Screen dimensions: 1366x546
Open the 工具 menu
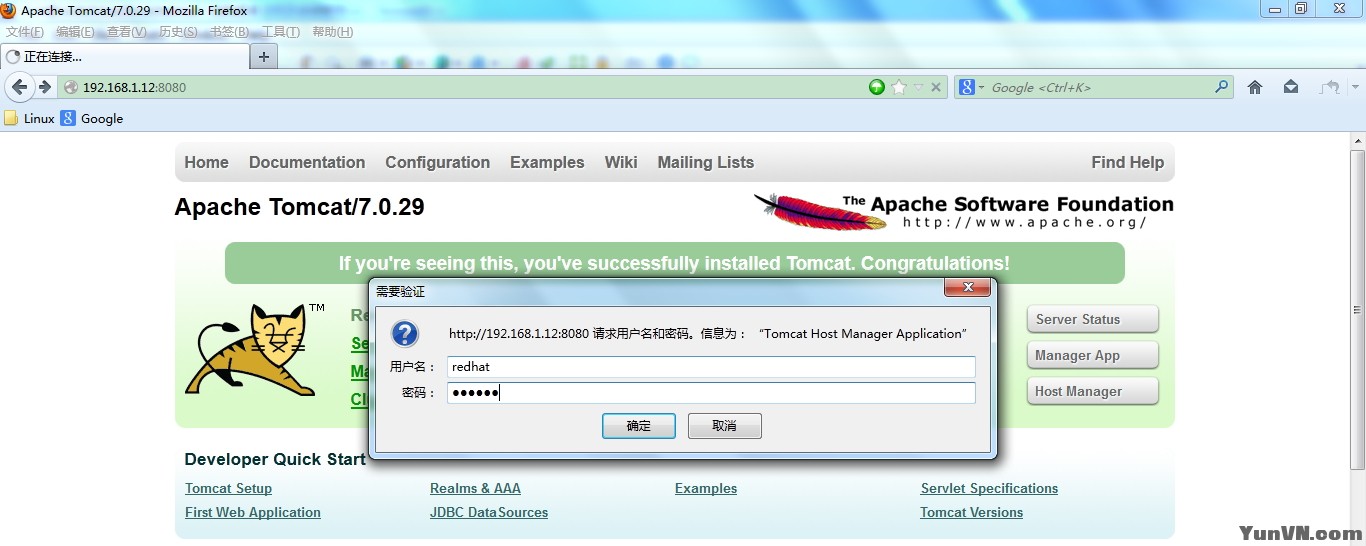(281, 32)
